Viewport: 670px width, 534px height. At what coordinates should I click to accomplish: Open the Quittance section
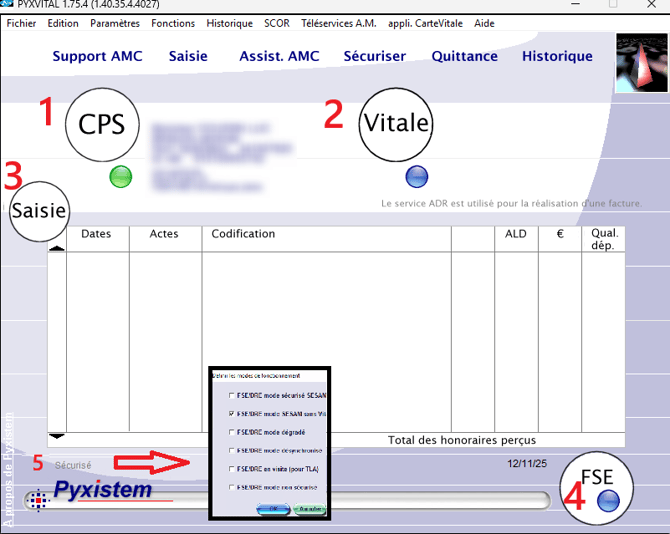click(464, 56)
